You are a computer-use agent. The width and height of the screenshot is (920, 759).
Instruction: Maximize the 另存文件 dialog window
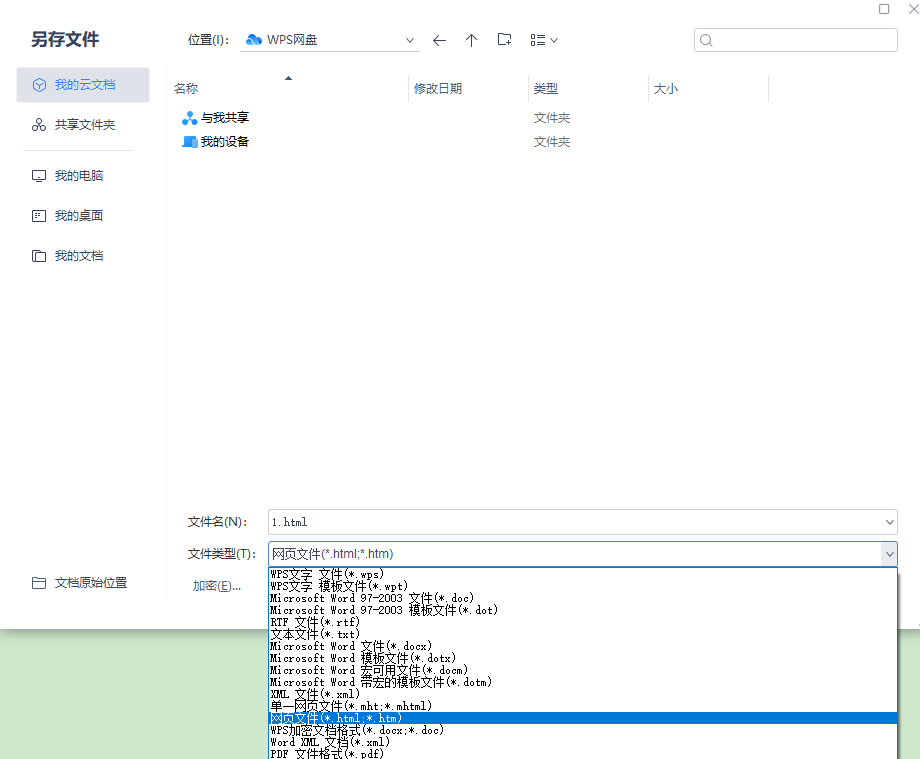pyautogui.click(x=884, y=9)
